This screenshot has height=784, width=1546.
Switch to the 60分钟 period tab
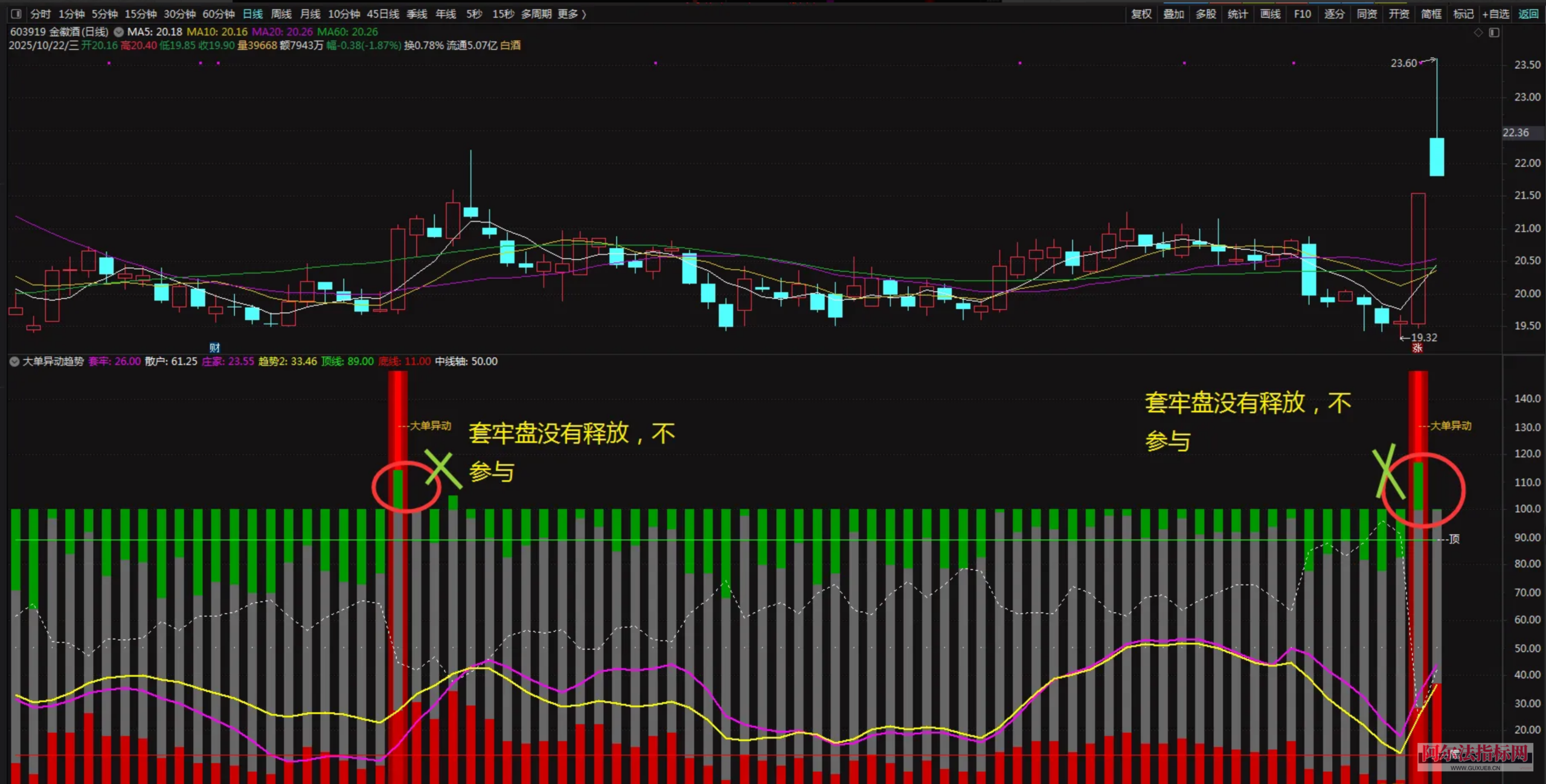tap(218, 13)
